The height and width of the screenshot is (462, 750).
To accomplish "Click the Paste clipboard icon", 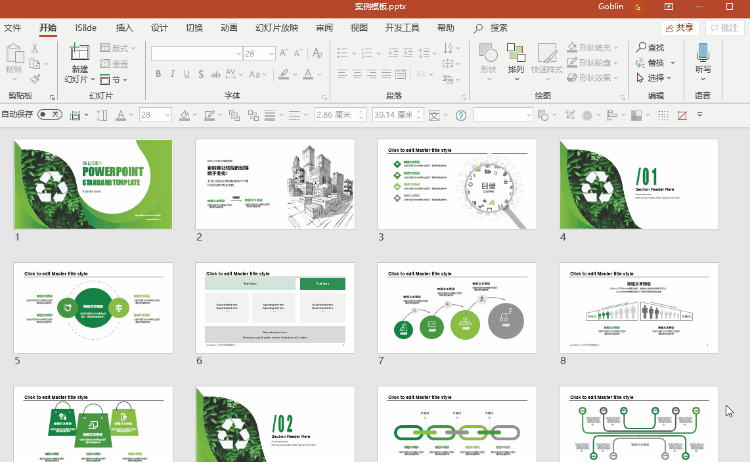I will pyautogui.click(x=15, y=54).
